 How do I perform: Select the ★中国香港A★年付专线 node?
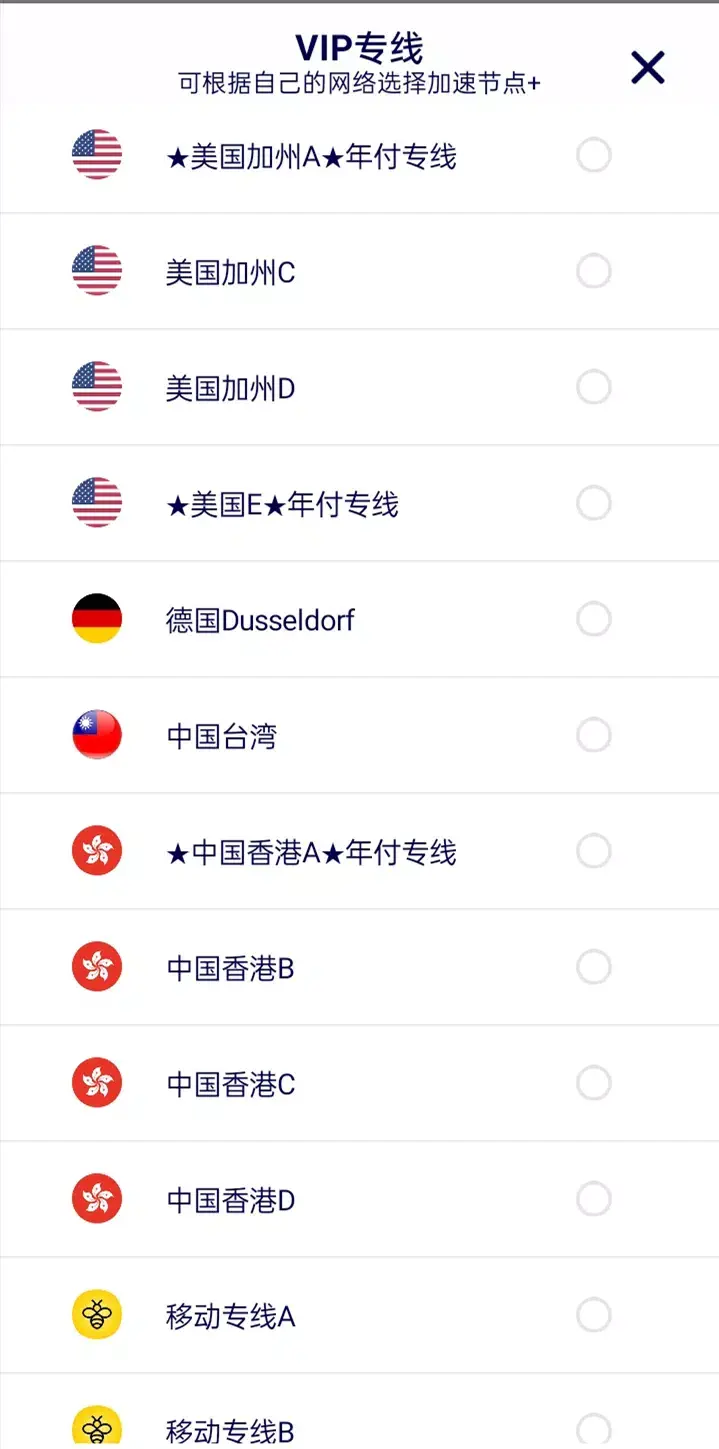click(312, 851)
